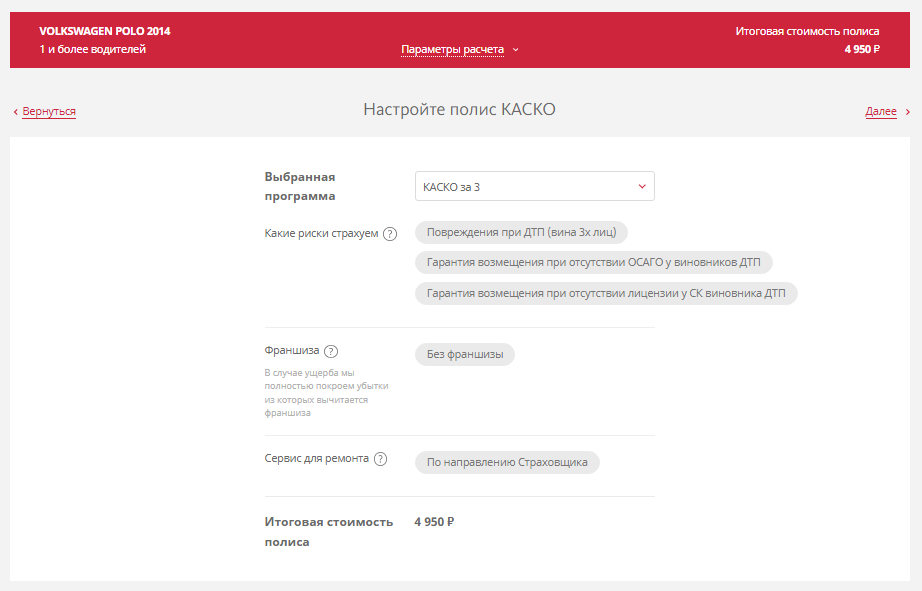Click 'Вернуться' to go back
Viewport: 922px width, 591px height.
tap(47, 112)
